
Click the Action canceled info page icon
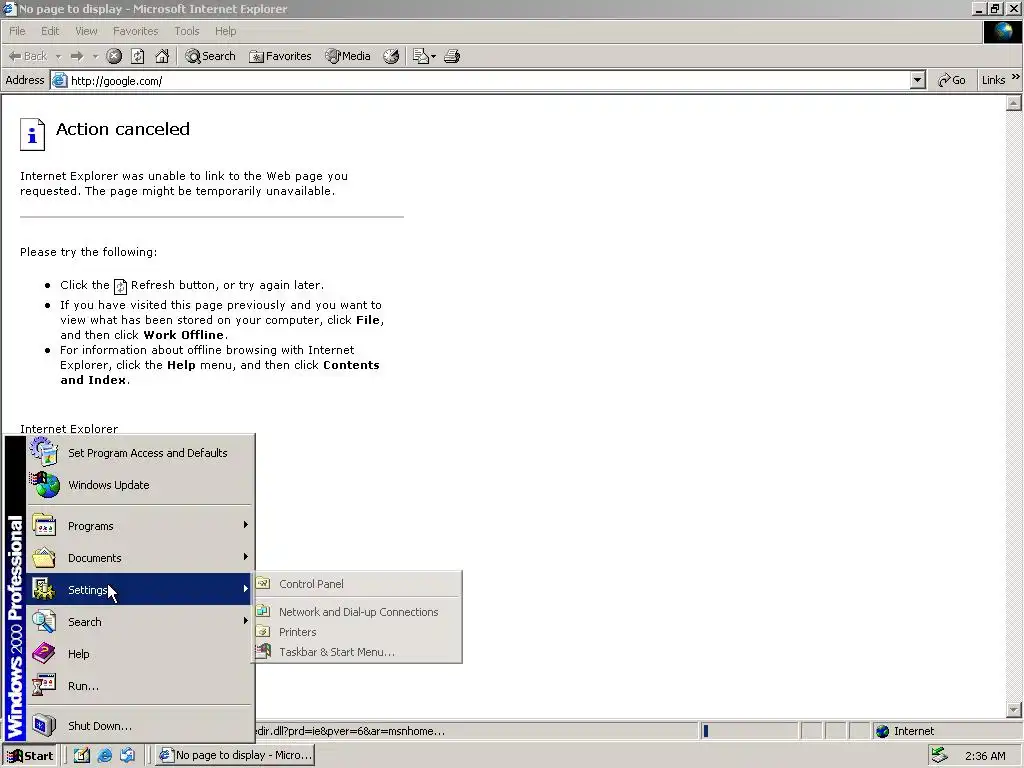pyautogui.click(x=32, y=134)
